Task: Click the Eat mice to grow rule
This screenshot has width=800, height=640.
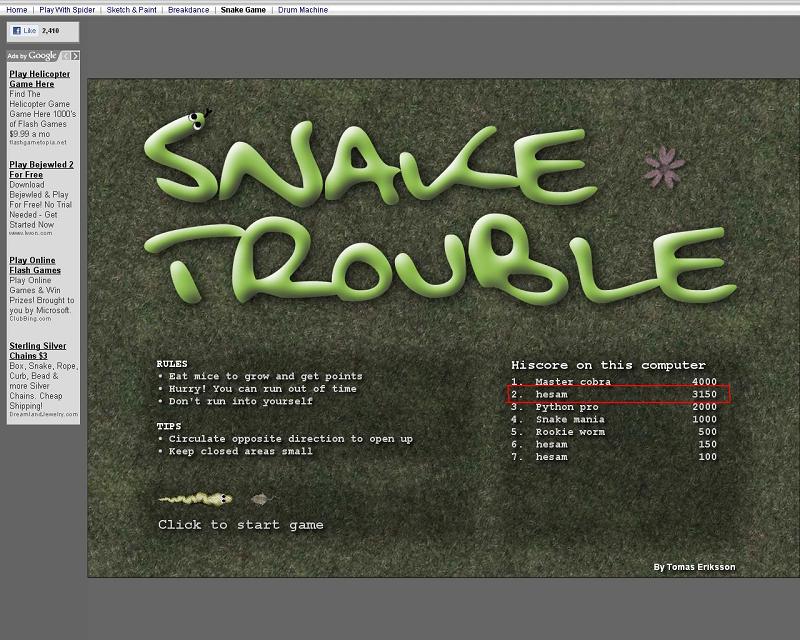Action: click(x=265, y=376)
